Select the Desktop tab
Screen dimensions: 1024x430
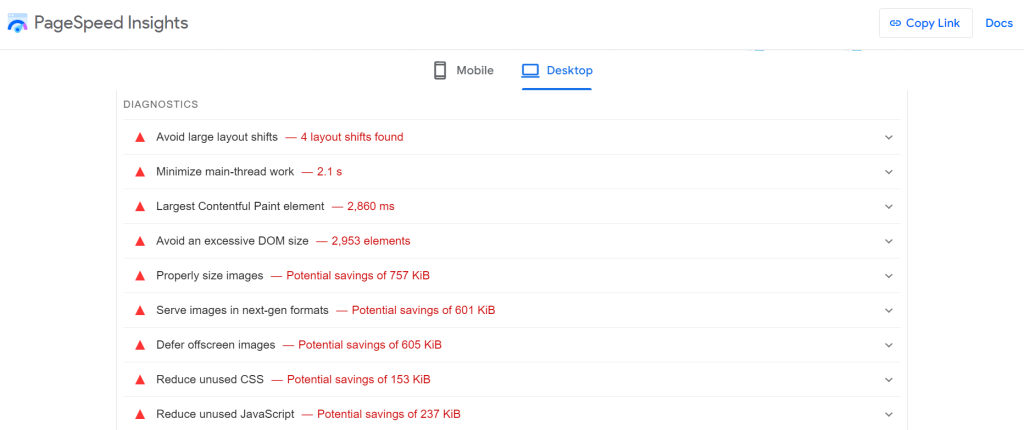click(x=557, y=70)
